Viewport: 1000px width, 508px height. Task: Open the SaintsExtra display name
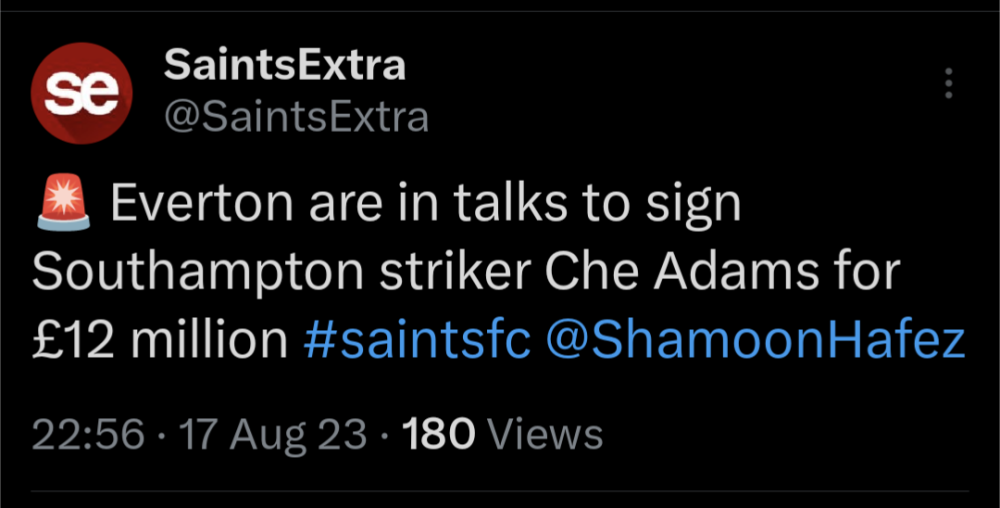pyautogui.click(x=284, y=66)
